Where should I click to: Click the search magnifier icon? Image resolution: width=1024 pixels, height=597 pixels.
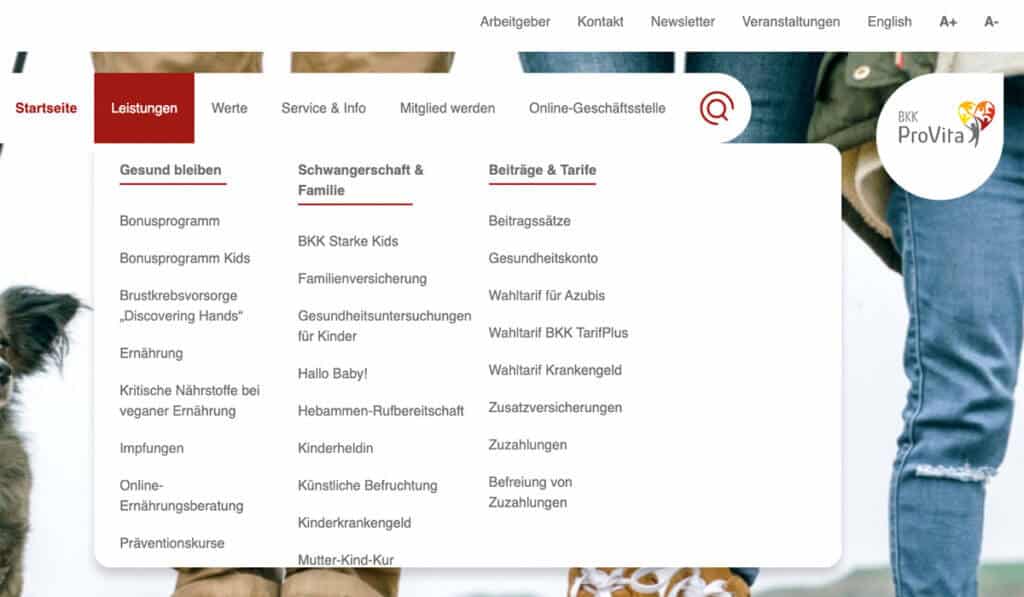(716, 108)
